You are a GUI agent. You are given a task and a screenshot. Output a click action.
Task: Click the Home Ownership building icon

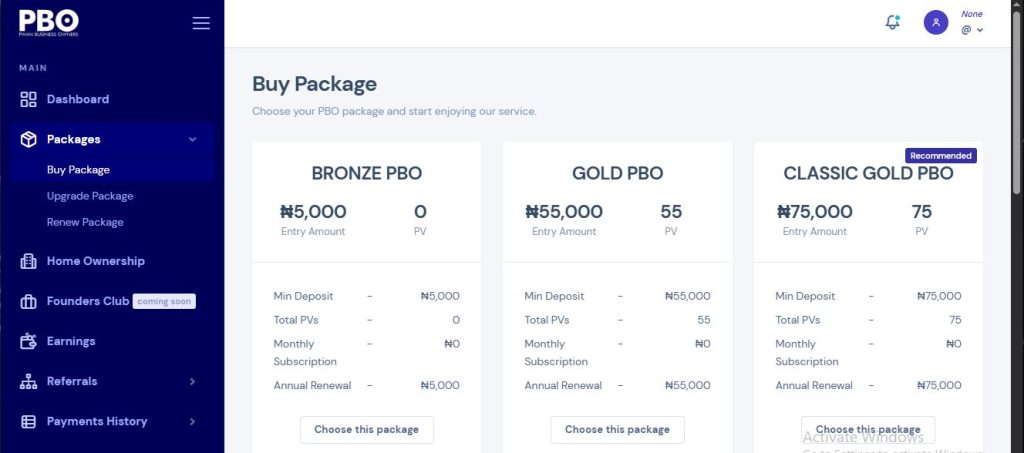tap(28, 261)
